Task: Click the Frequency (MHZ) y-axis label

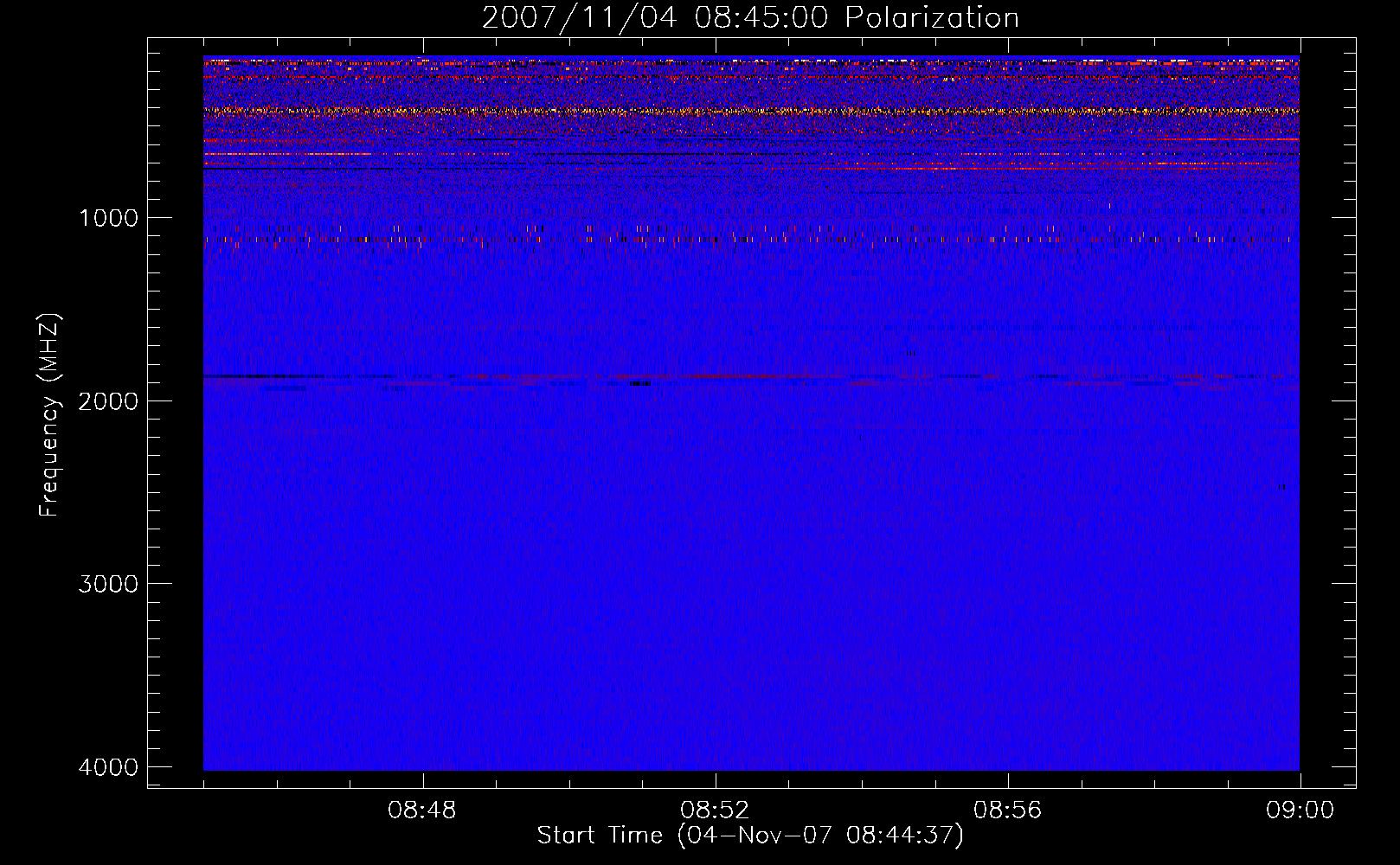Action: (x=49, y=415)
